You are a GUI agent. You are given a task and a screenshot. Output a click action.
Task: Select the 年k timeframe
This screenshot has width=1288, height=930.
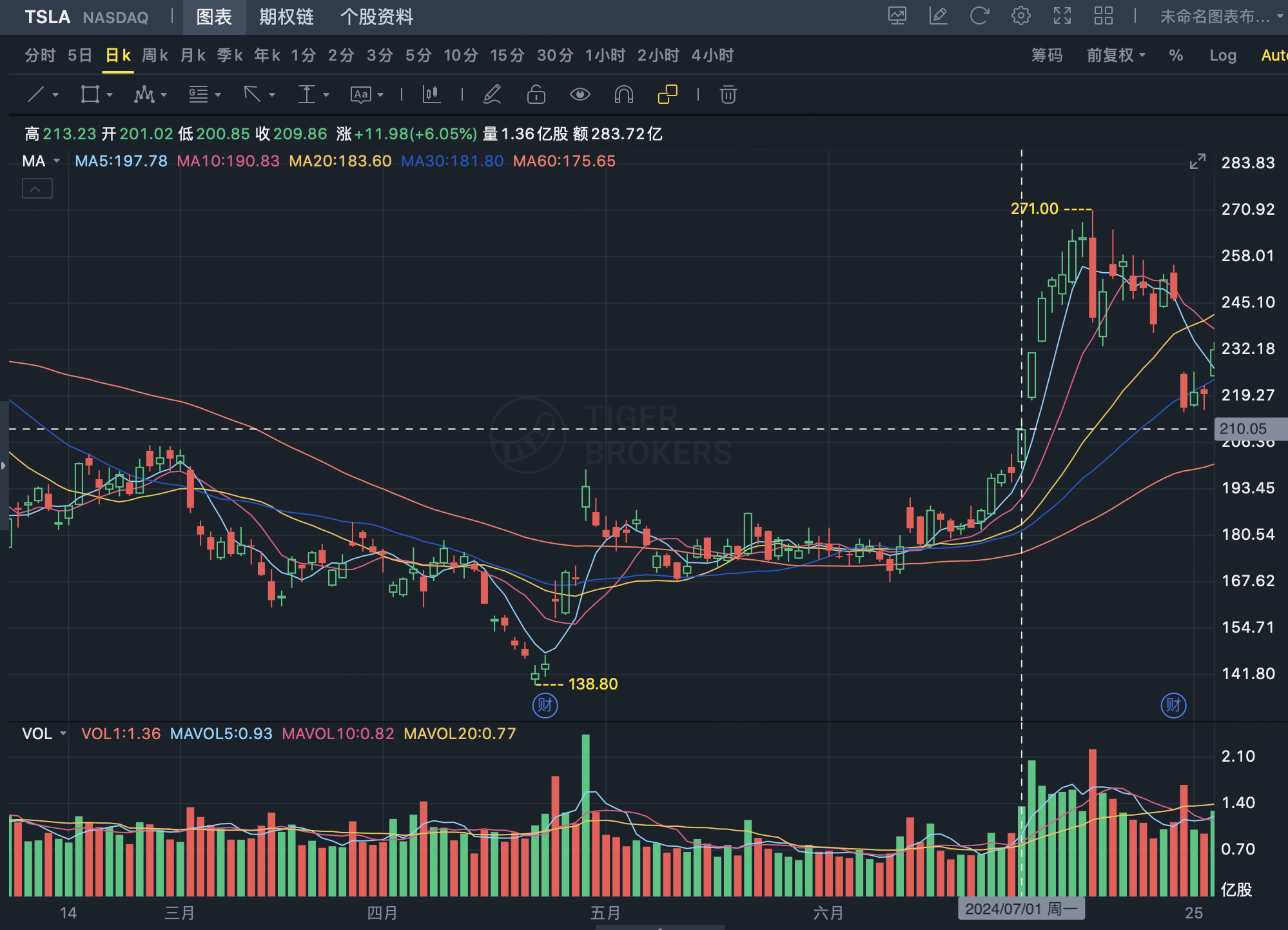coord(267,55)
